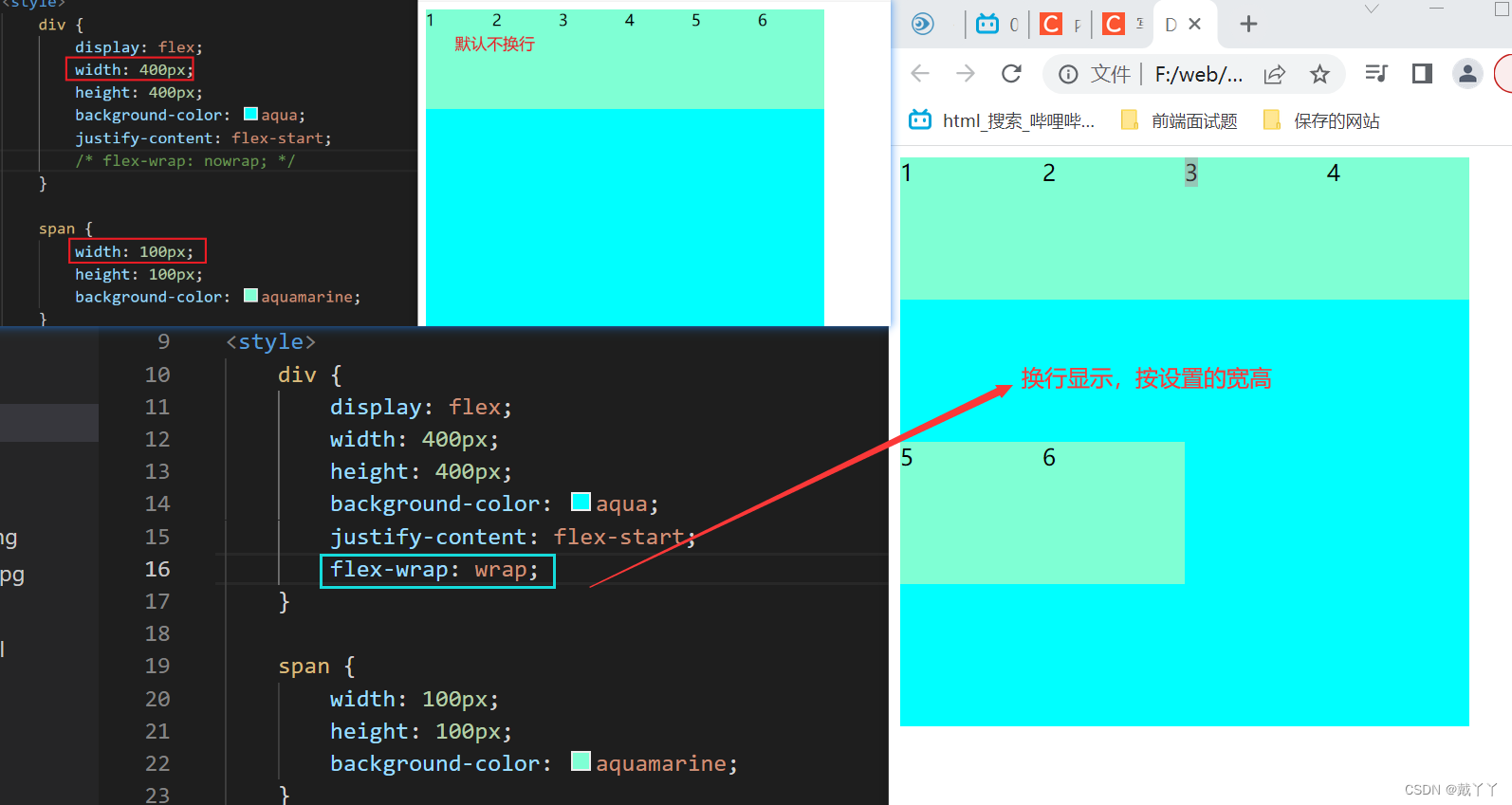This screenshot has height=805, width=1512.
Task: Click commented 'flex-wrap: nowrap' line
Action: [x=185, y=160]
